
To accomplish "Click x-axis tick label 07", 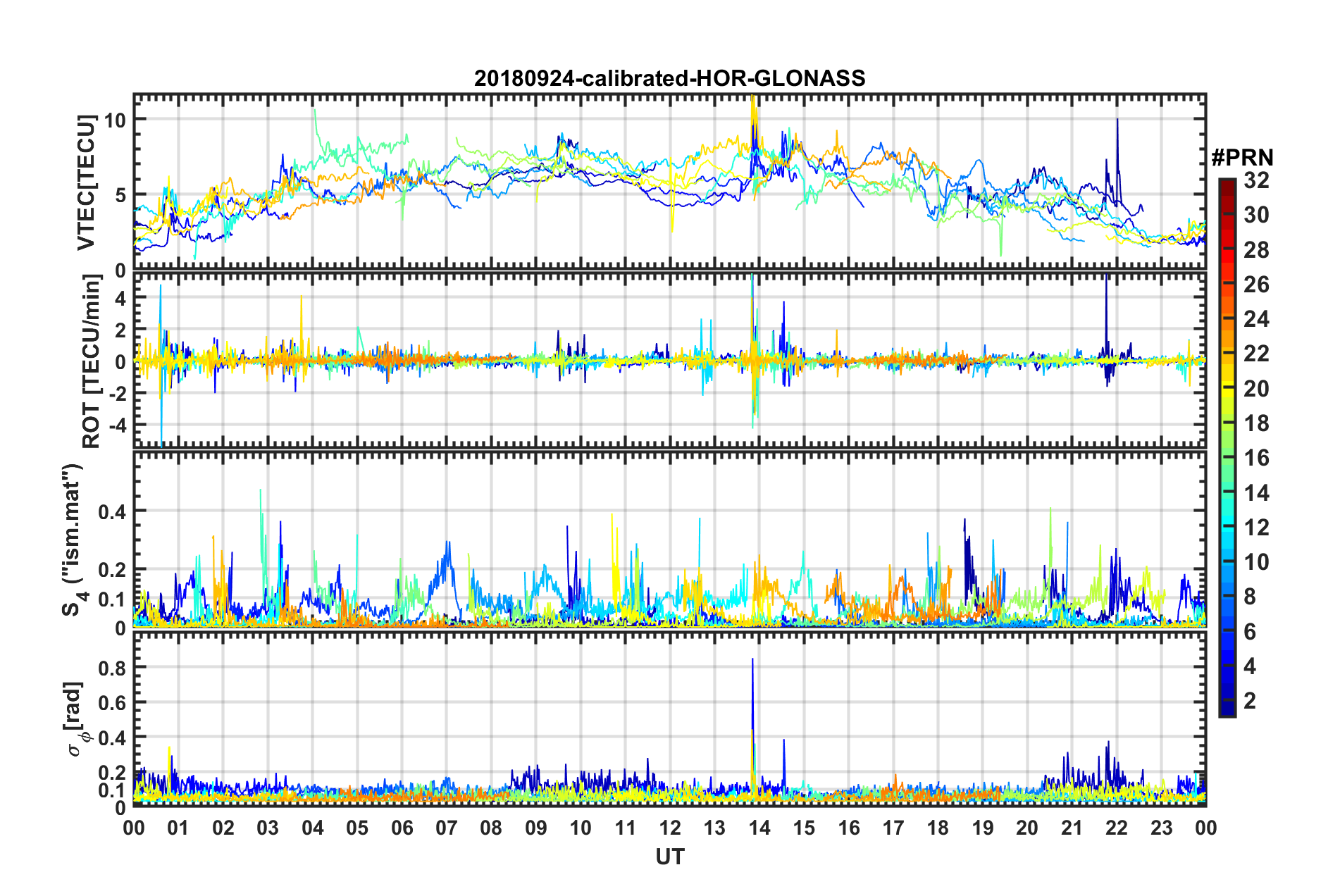I will [446, 828].
